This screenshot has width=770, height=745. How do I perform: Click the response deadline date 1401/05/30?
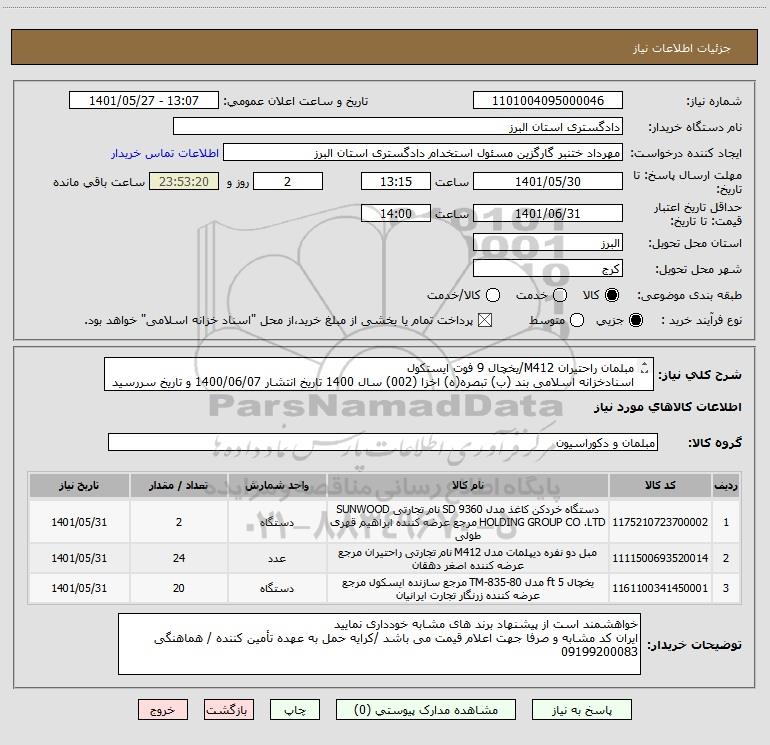tap(548, 181)
